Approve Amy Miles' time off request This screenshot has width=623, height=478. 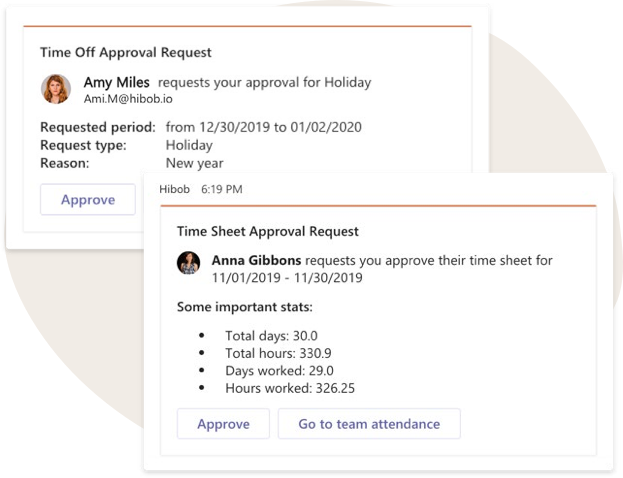tap(88, 199)
